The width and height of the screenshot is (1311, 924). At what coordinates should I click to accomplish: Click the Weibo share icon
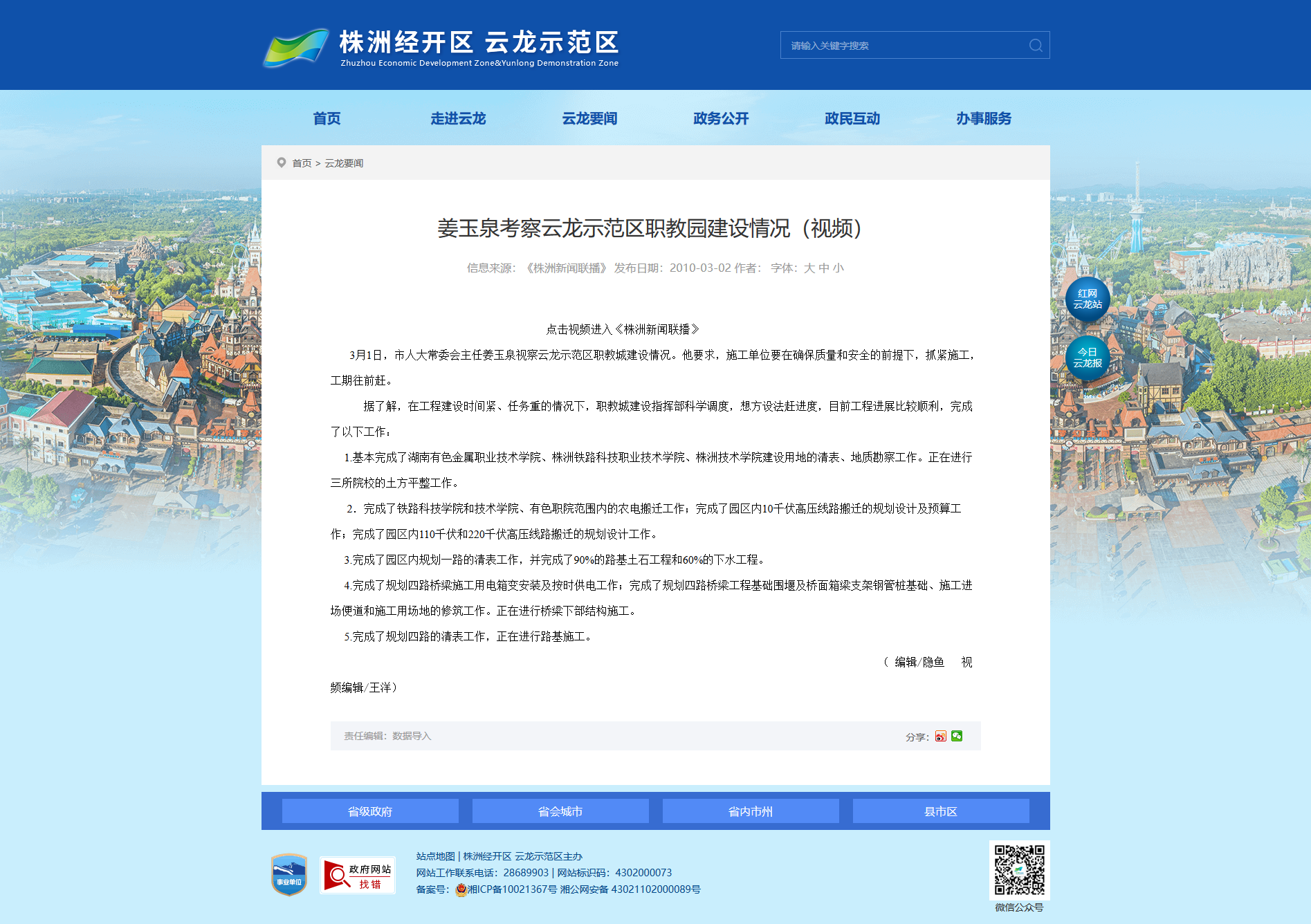940,737
